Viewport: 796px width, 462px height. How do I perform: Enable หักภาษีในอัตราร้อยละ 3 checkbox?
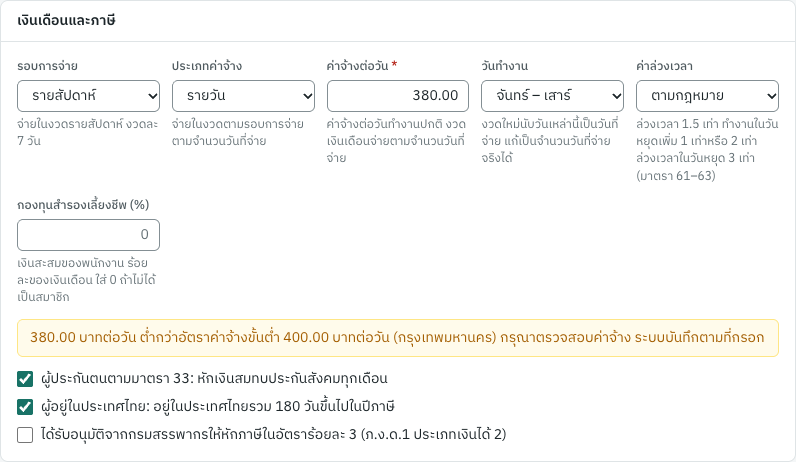click(25, 435)
